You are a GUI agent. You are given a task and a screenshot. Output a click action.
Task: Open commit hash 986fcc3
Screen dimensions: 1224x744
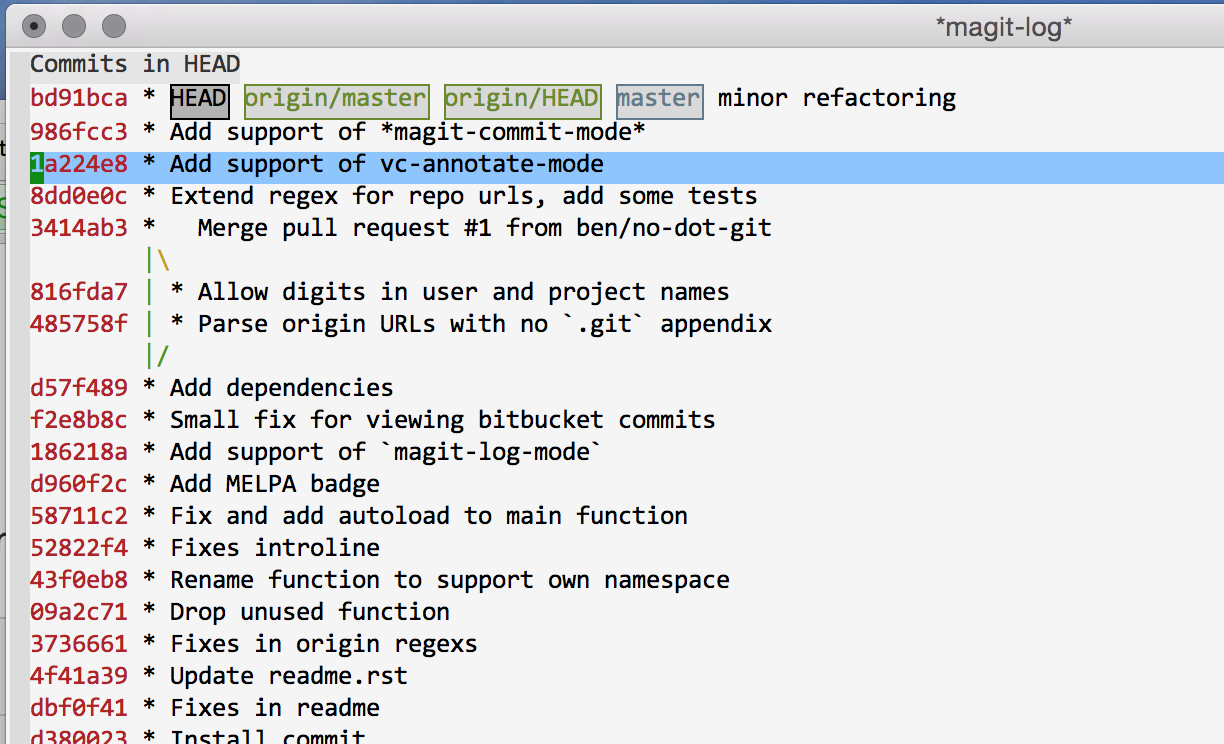tap(79, 132)
